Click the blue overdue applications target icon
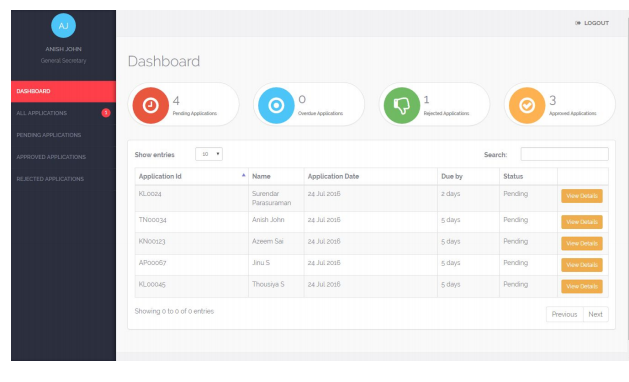Image resolution: width=629 pixels, height=382 pixels. tap(276, 106)
